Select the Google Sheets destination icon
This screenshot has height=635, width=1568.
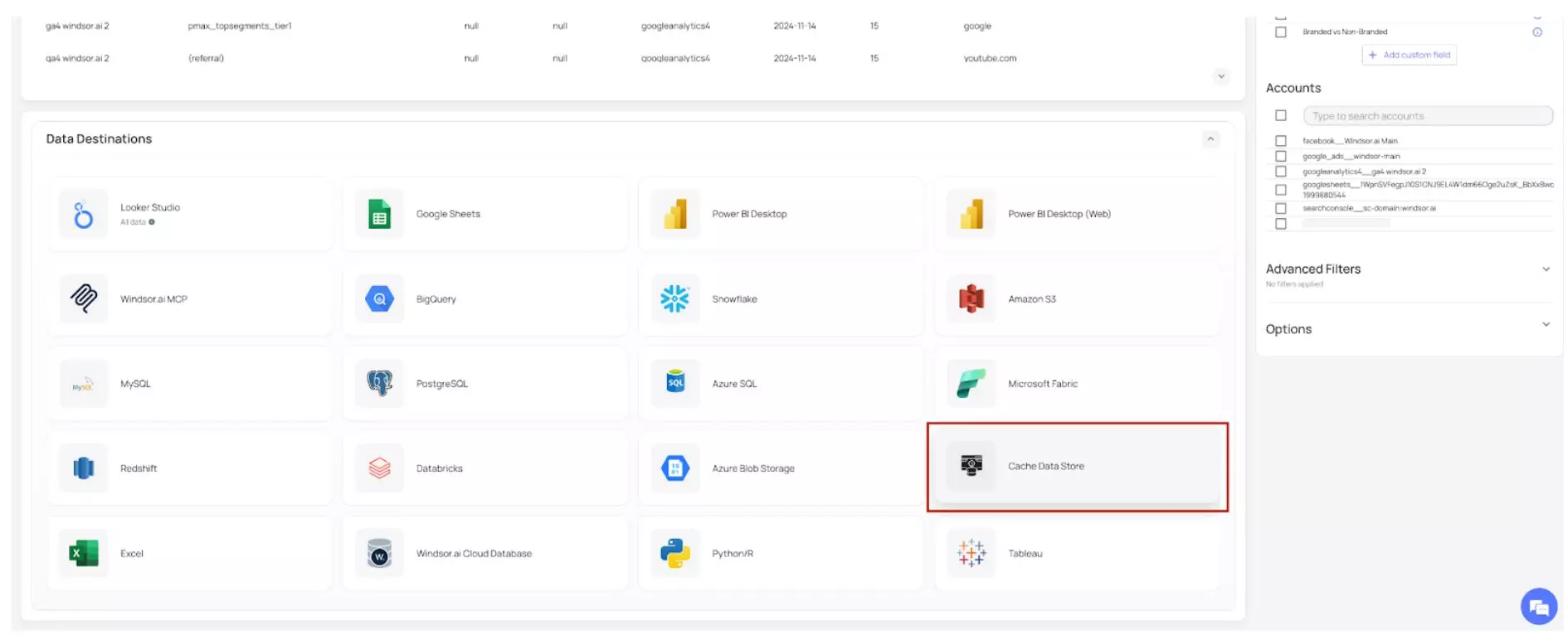click(x=379, y=215)
